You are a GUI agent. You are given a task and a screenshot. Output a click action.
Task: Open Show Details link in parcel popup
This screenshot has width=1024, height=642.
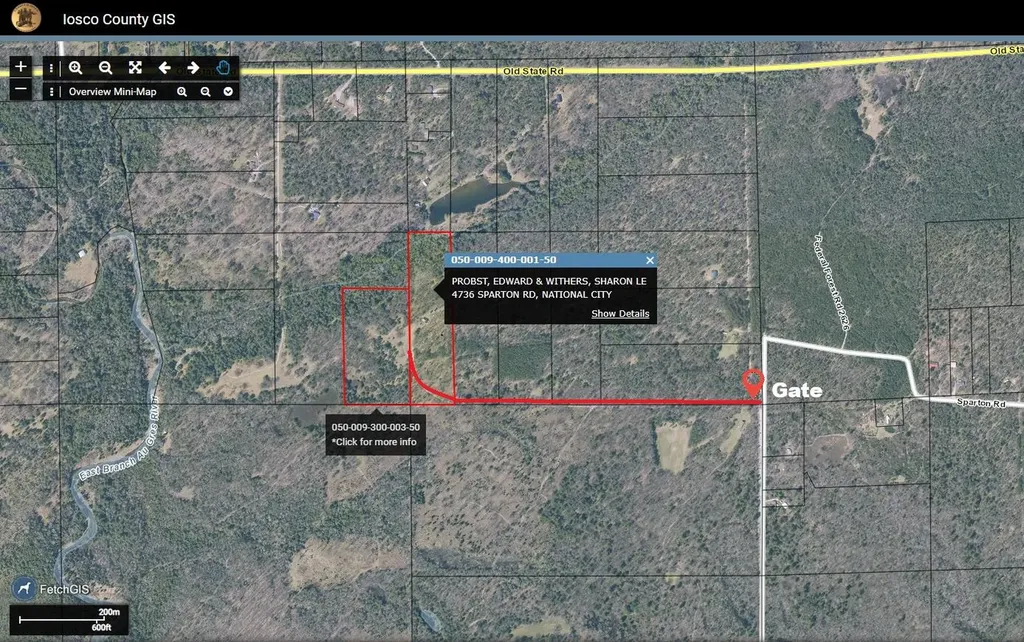pos(620,313)
